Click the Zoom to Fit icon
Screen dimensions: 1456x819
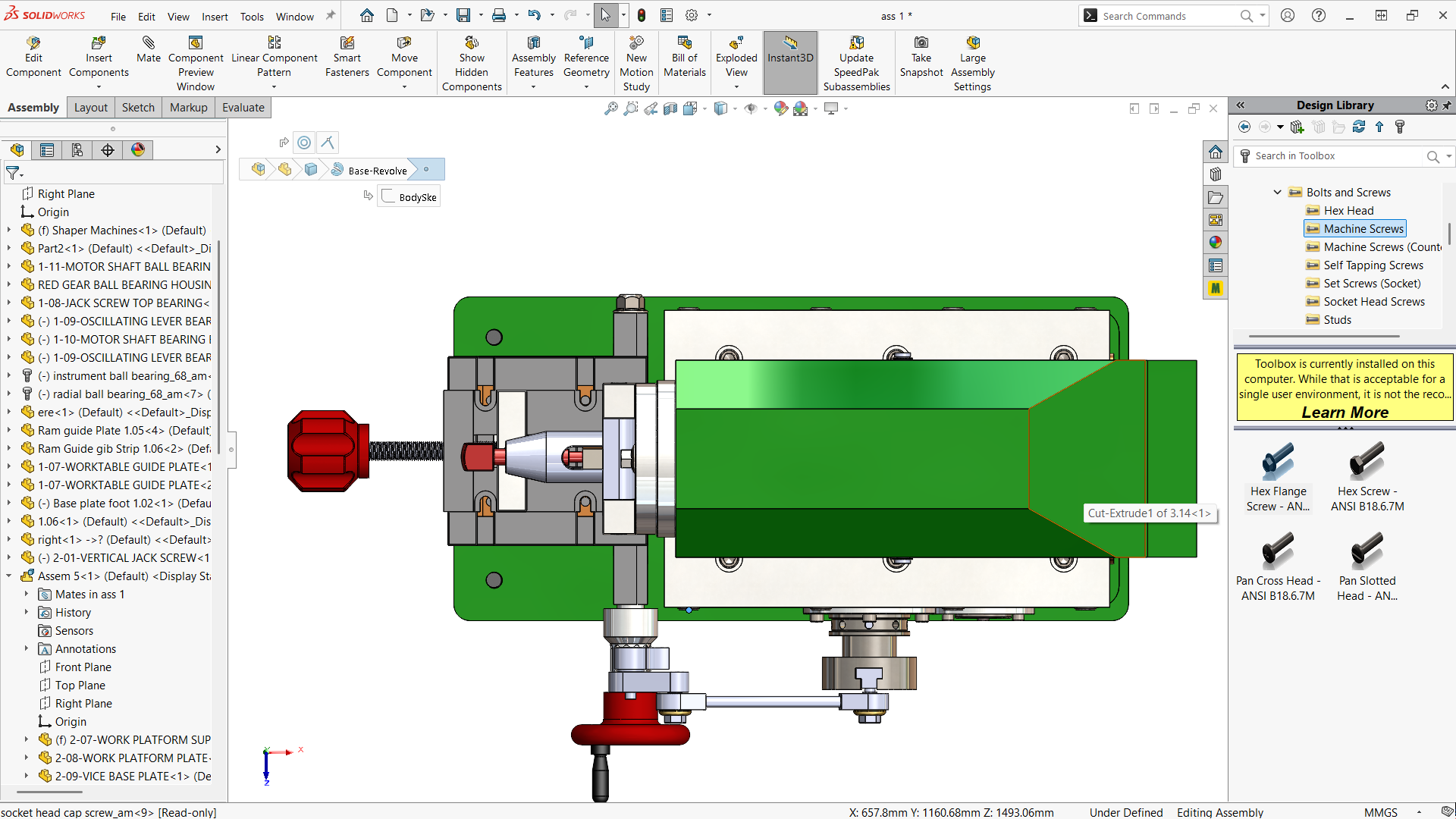pyautogui.click(x=610, y=108)
